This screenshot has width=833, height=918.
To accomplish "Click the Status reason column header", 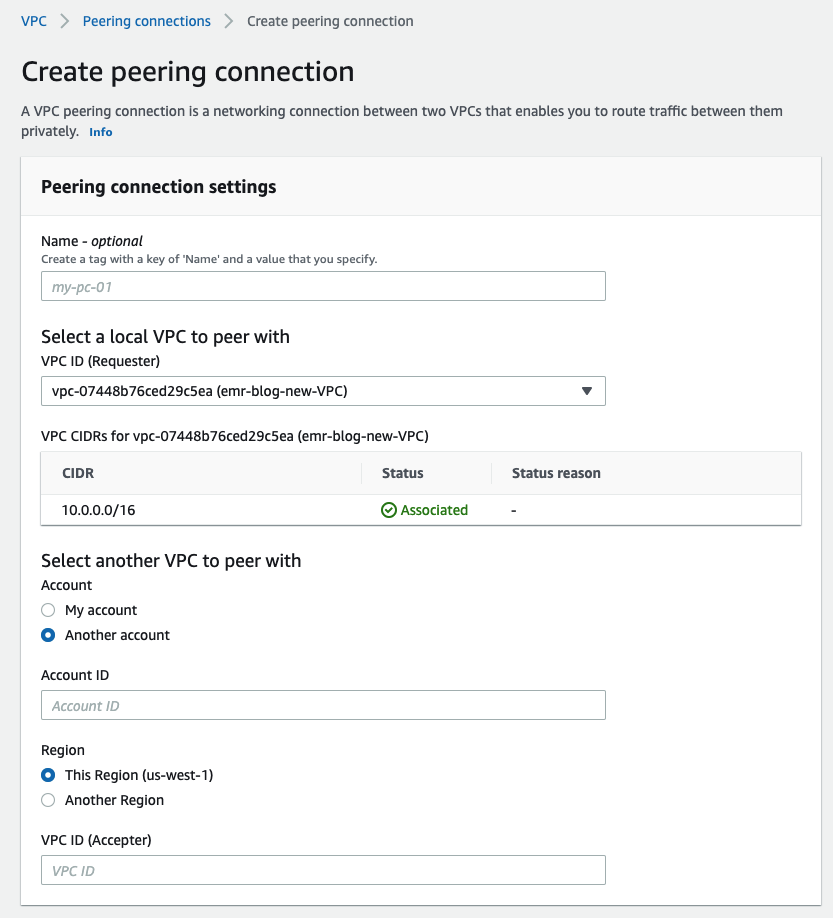I will coord(556,473).
